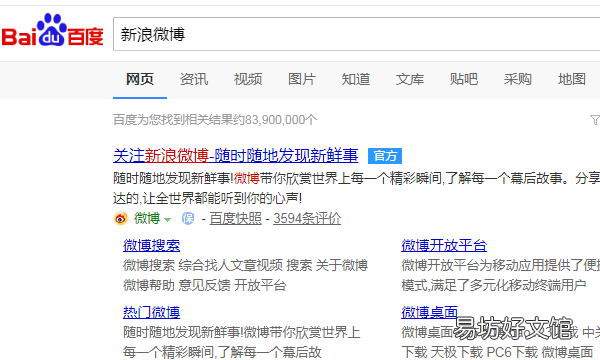
Task: Switch to the 图片 tab
Action: (x=302, y=79)
